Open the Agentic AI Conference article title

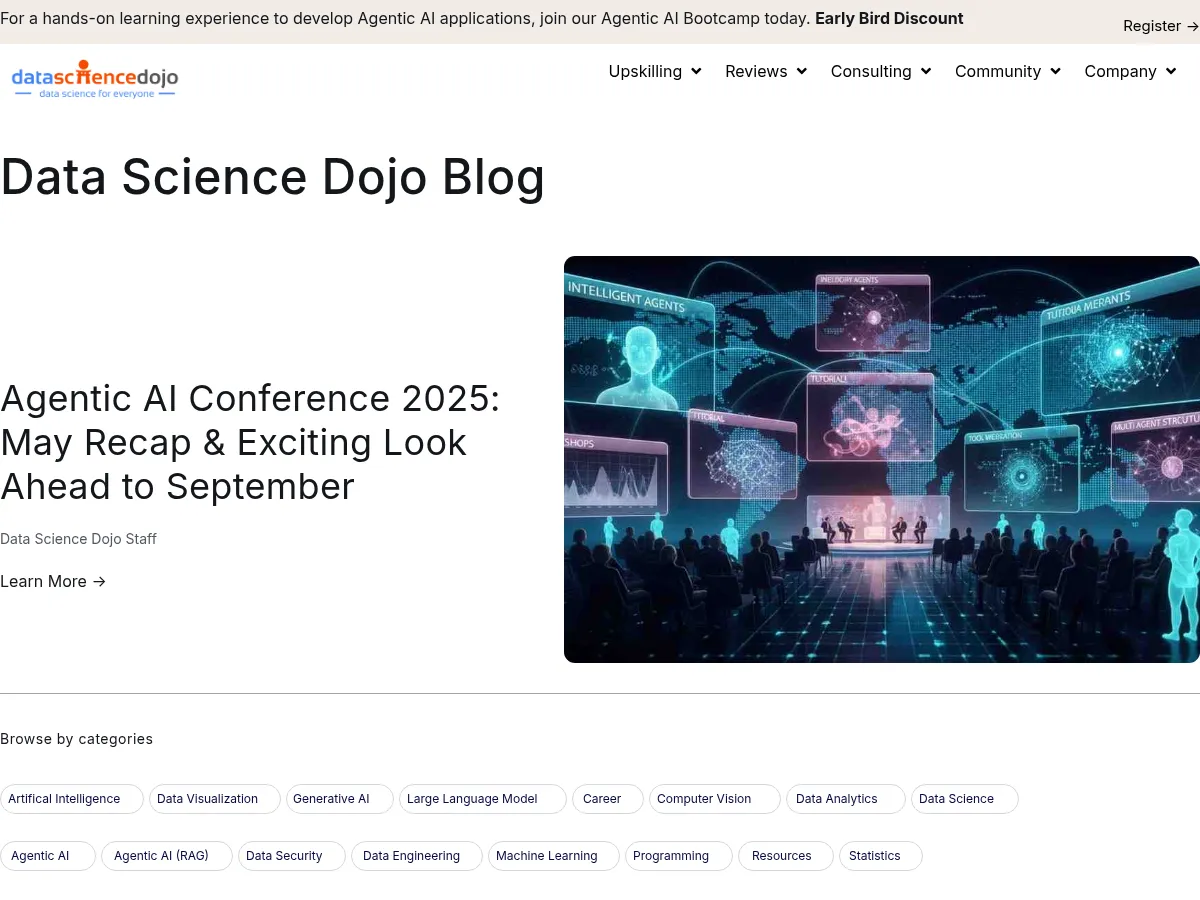coord(250,442)
